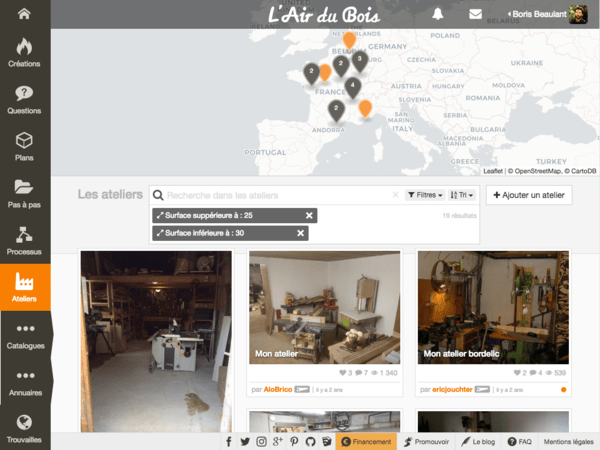The width and height of the screenshot is (600, 450).
Task: Open the Tri sort dropdown
Action: 463,195
